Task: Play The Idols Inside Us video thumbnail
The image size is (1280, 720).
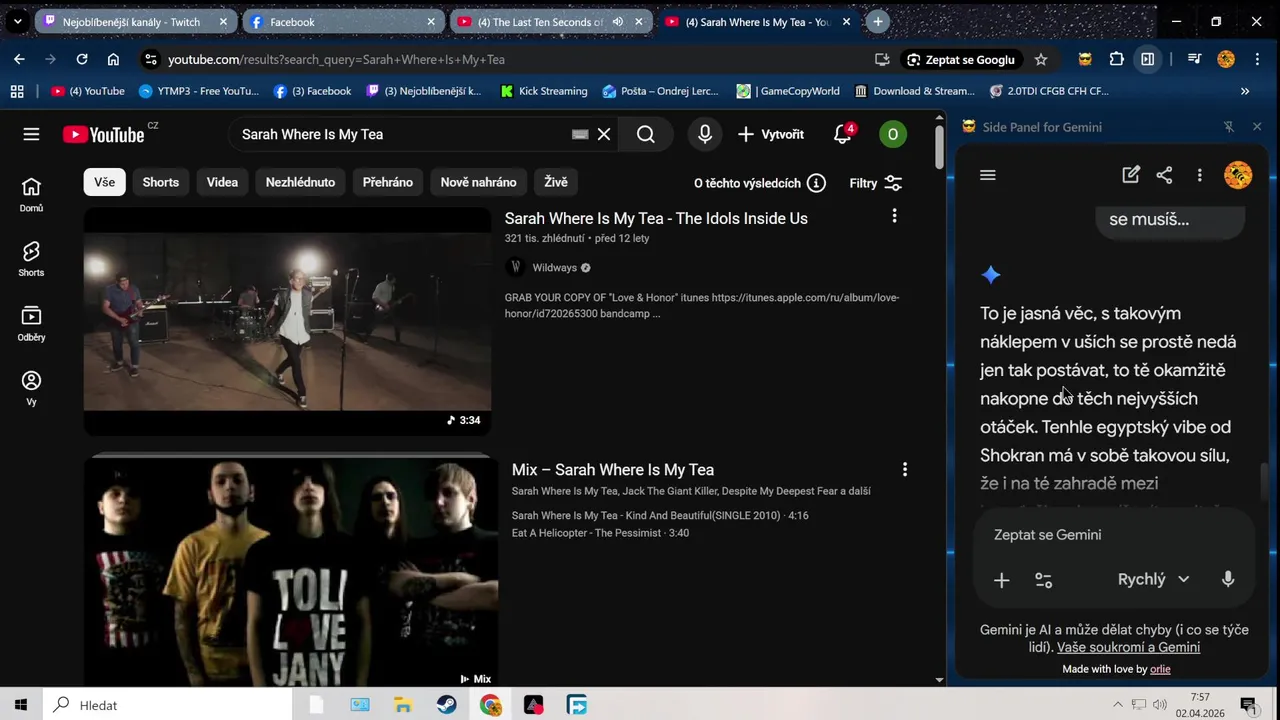Action: (x=287, y=321)
